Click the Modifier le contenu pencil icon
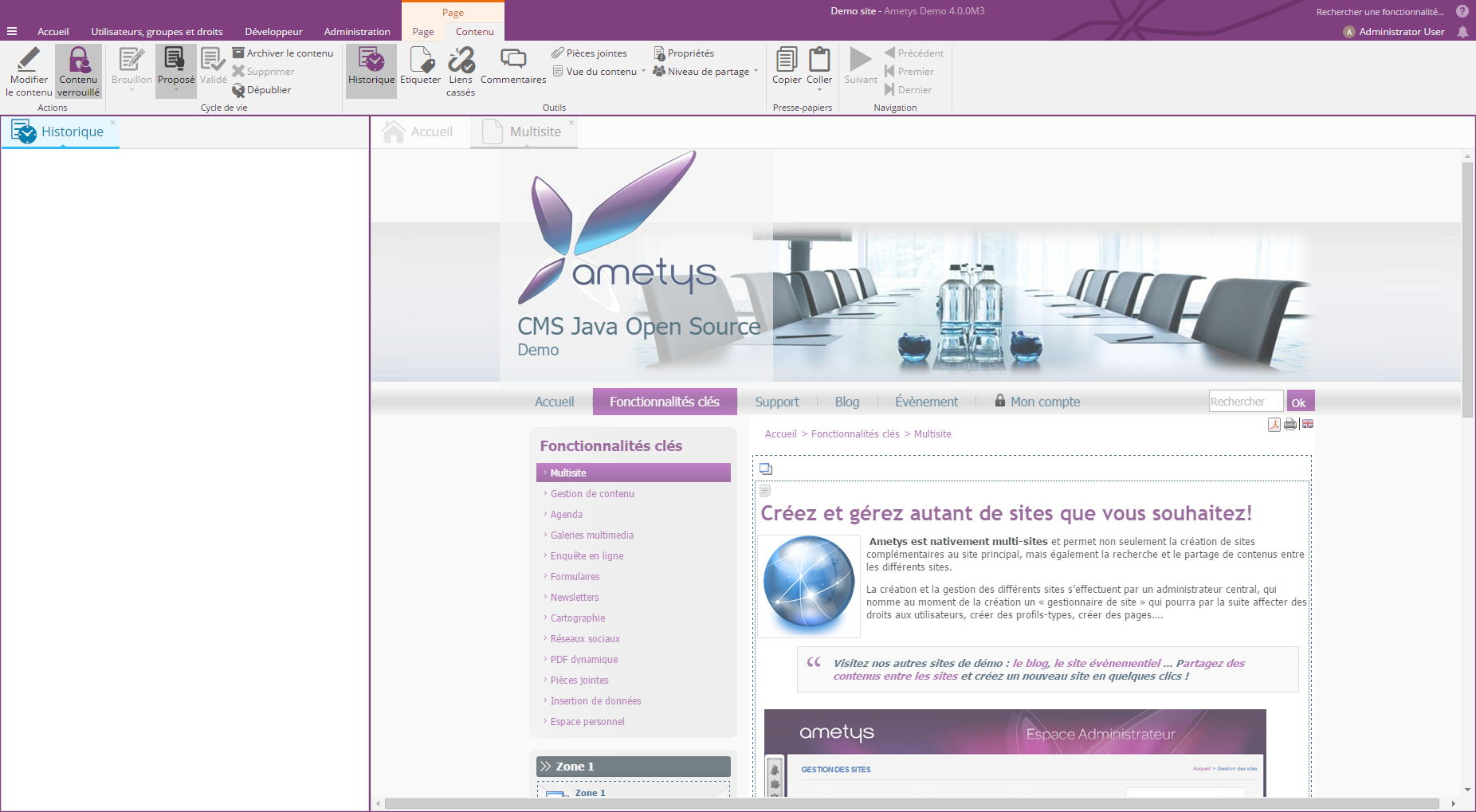The width and height of the screenshot is (1476, 812). point(29,60)
